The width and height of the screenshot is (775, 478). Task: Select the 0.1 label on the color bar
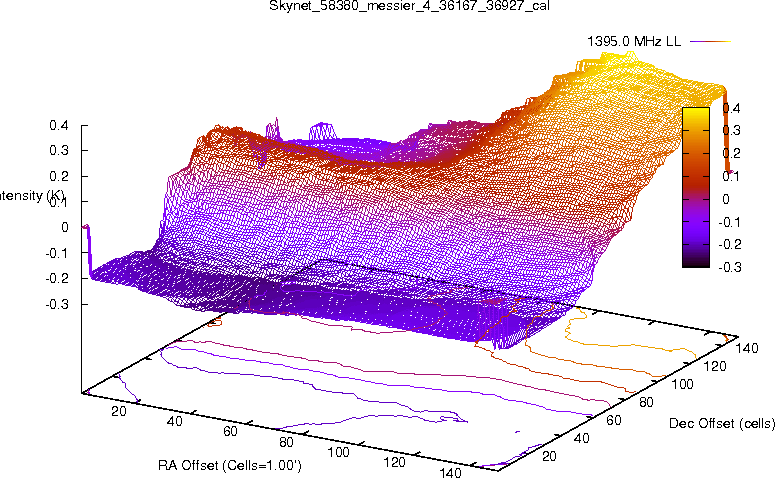731,176
